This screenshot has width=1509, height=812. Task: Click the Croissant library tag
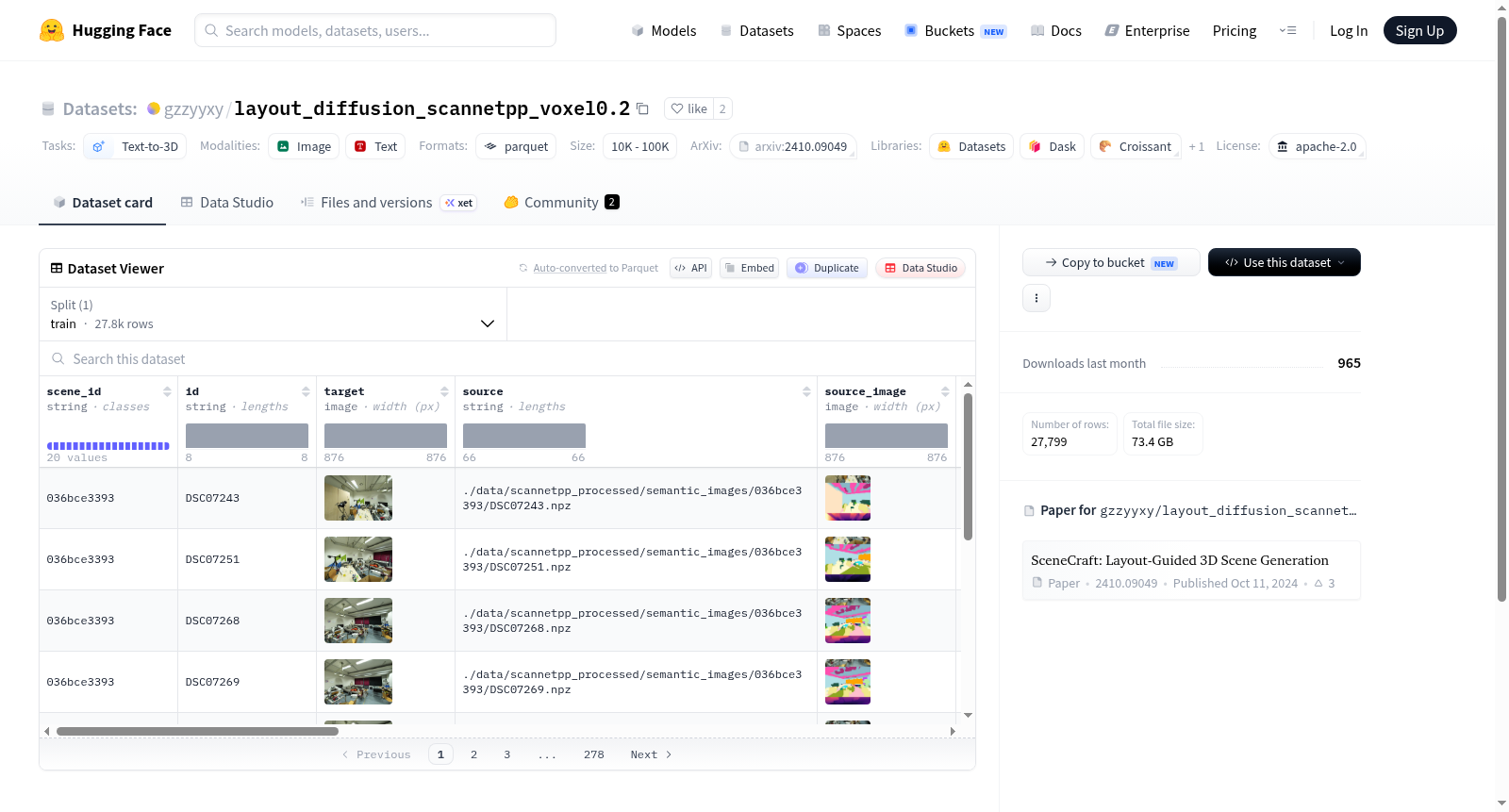tap(1136, 146)
